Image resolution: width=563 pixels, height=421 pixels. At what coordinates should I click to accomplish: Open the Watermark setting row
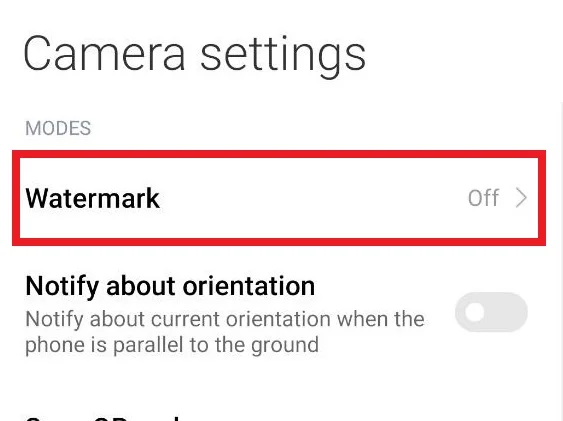pos(279,198)
